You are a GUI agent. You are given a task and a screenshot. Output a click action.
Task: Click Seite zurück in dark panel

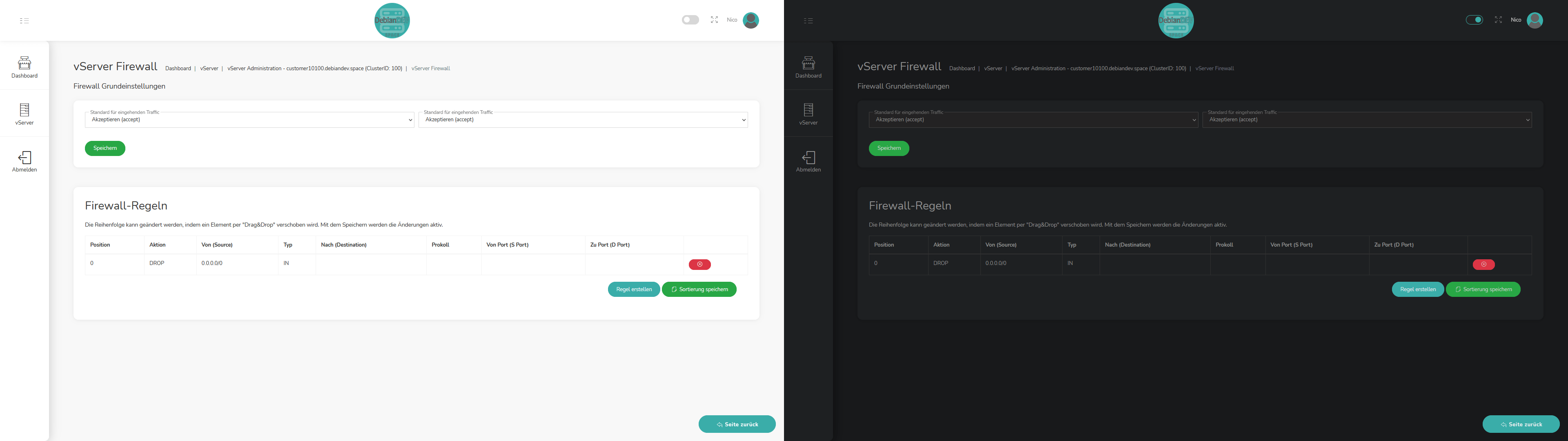(1521, 425)
